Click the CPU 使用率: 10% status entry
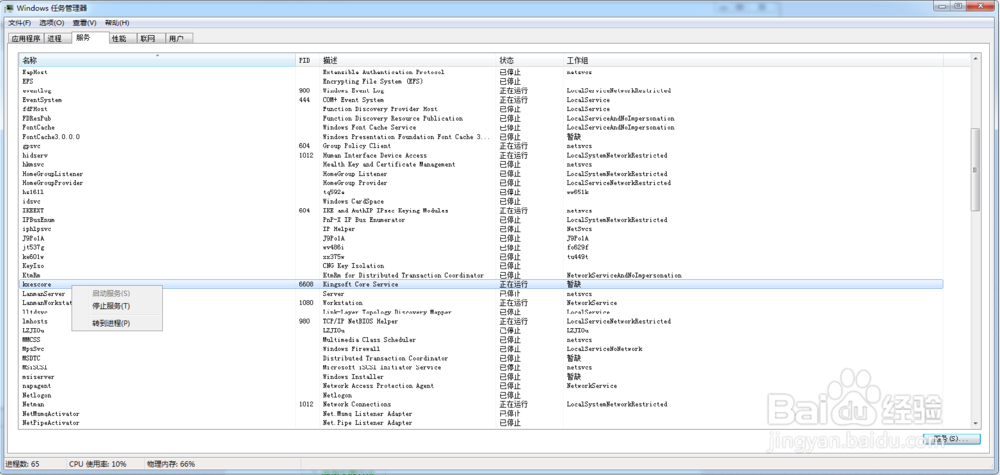This screenshot has height=475, width=1000. [98, 464]
